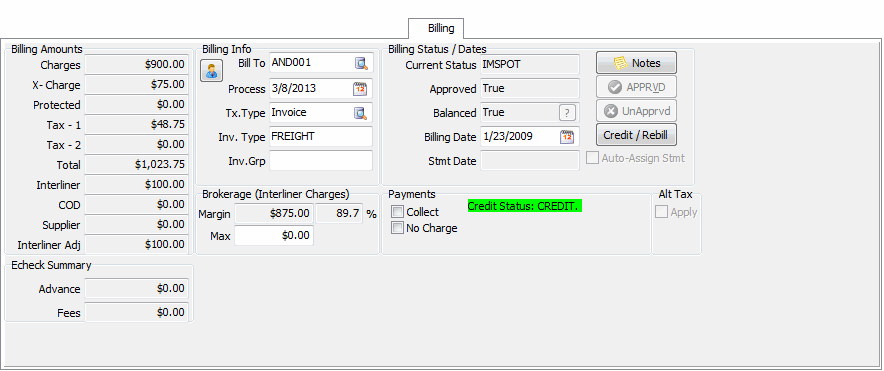Open the Notes button with notepad icon
Viewport: 884px width, 371px height.
point(637,63)
